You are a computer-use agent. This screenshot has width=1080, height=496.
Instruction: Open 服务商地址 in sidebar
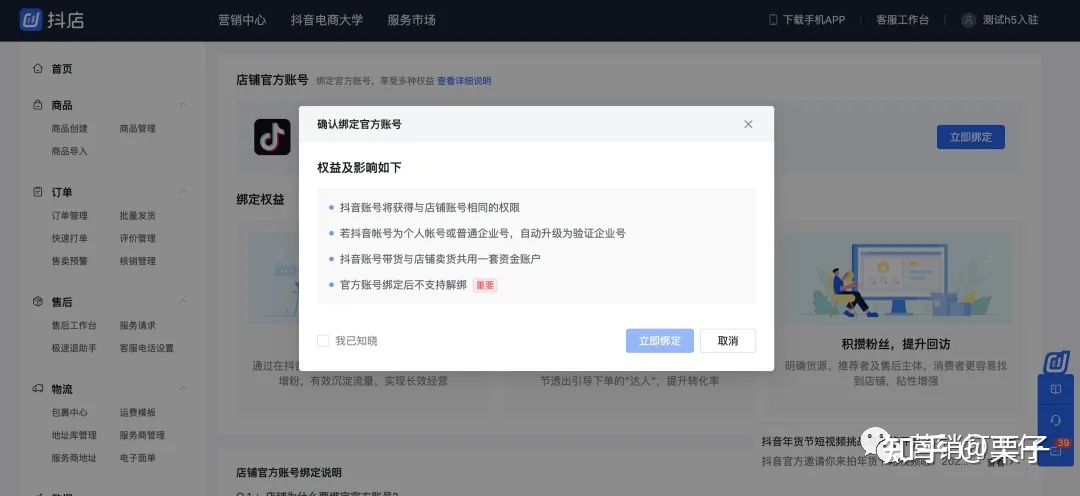tap(74, 457)
